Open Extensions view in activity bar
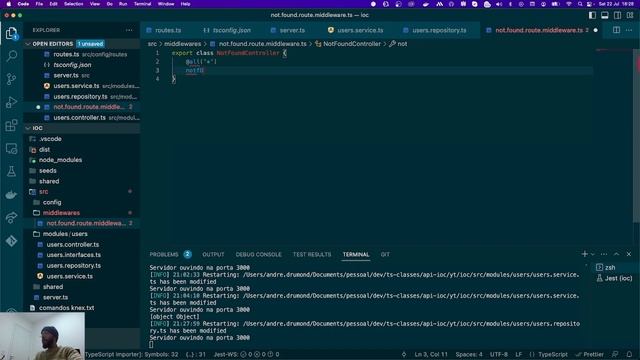The width and height of the screenshot is (640, 360). point(11,125)
